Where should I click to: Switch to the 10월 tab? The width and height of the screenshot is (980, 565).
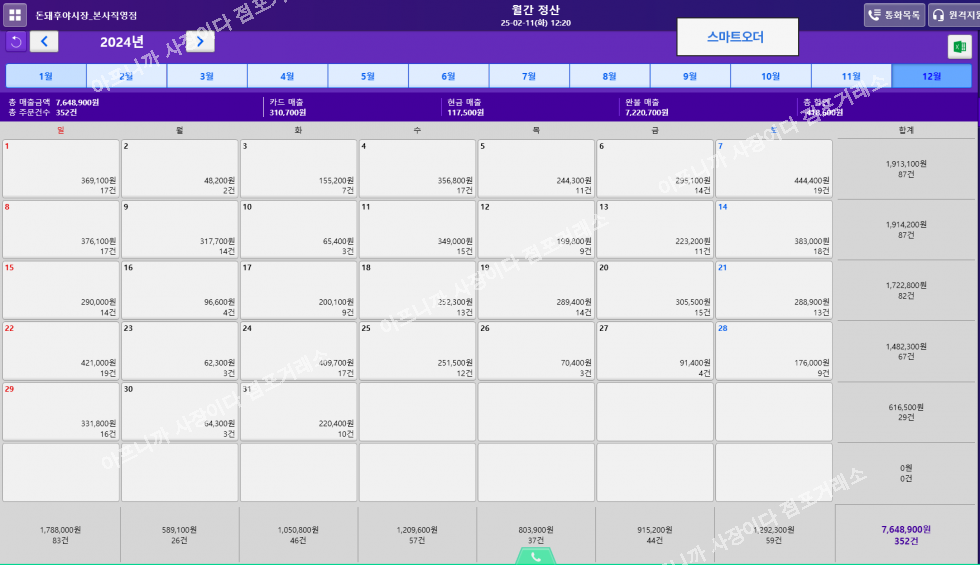click(770, 76)
